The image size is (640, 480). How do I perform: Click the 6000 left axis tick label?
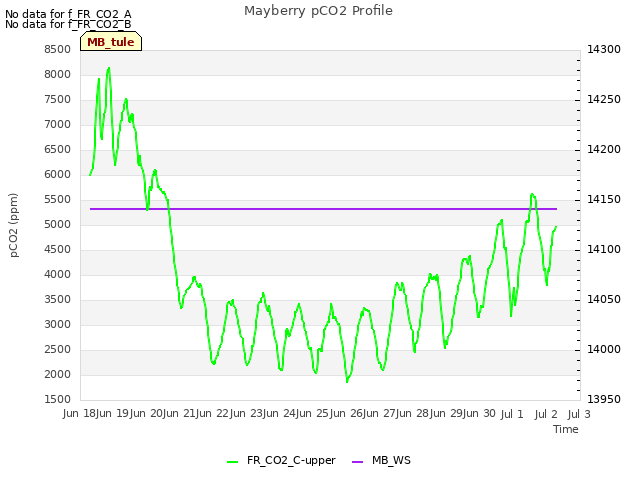click(x=58, y=174)
